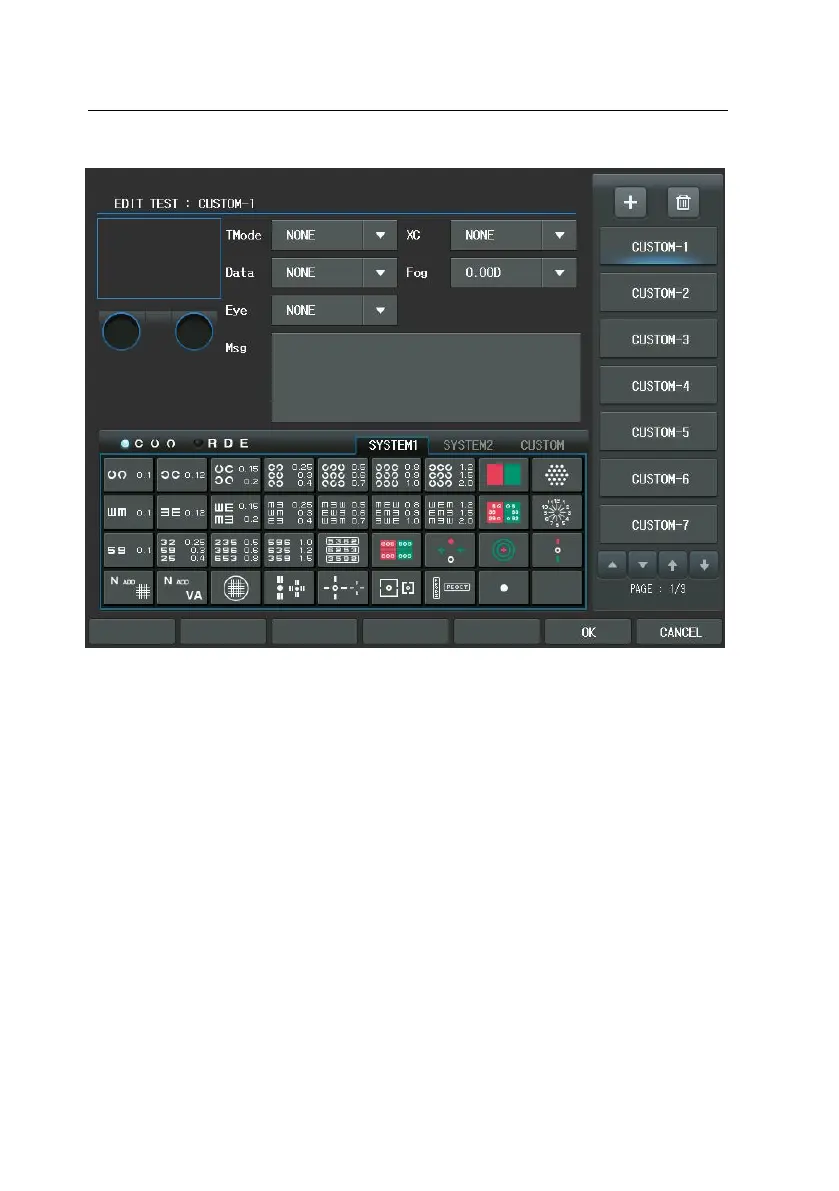Add a new custom test with plus icon
The image size is (839, 1191).
pyautogui.click(x=630, y=202)
